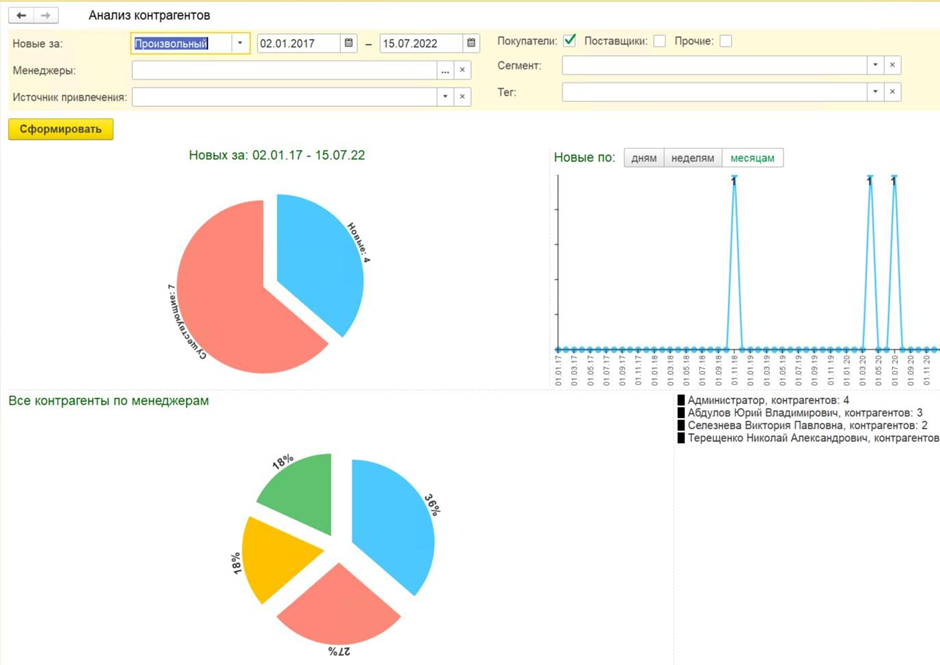
Task: Expand the Сегмент dropdown list
Action: coord(875,65)
